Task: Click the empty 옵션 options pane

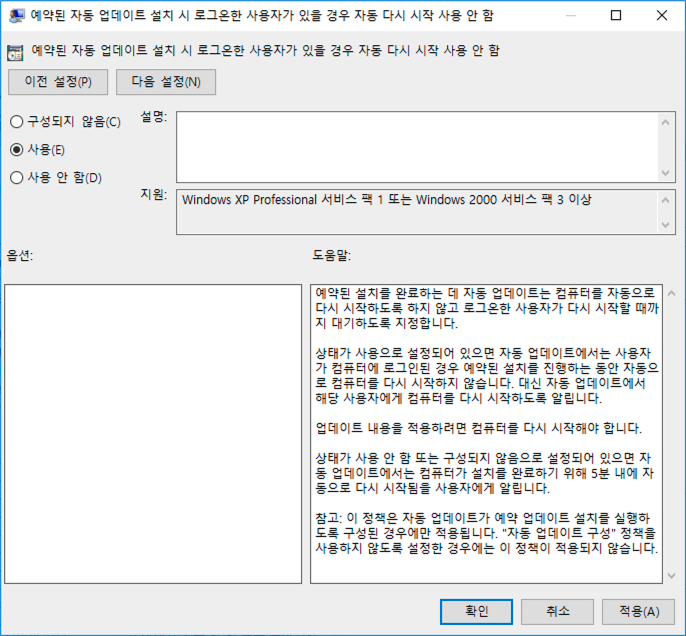Action: (x=153, y=434)
